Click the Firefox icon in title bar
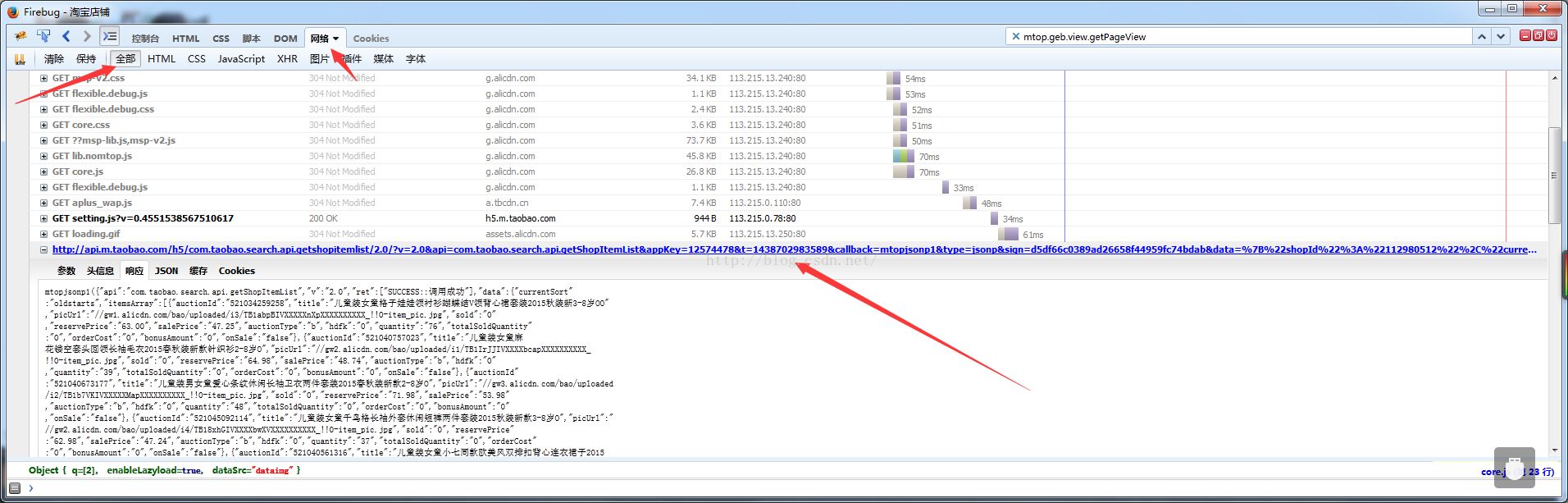This screenshot has width=1568, height=503. coord(12,11)
